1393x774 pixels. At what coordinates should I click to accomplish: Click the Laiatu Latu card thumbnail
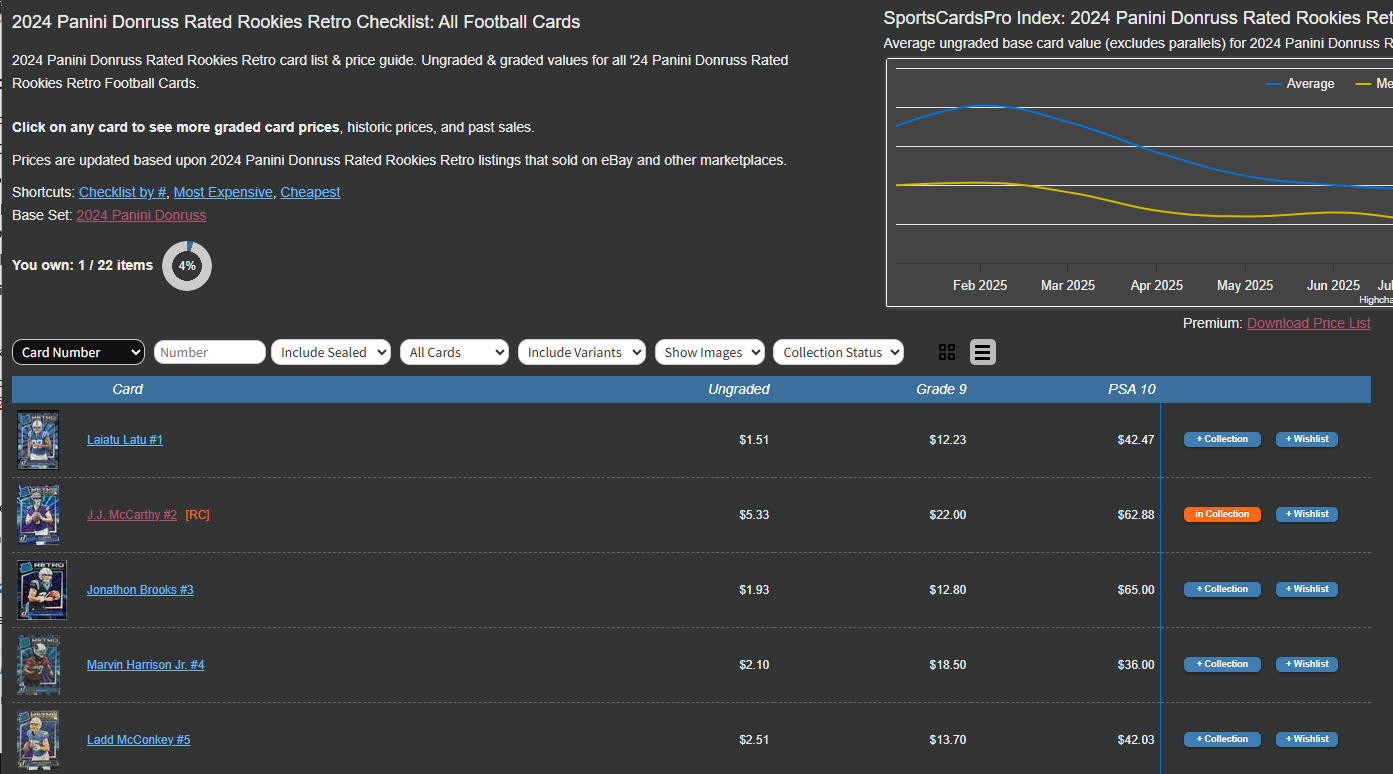tap(38, 440)
